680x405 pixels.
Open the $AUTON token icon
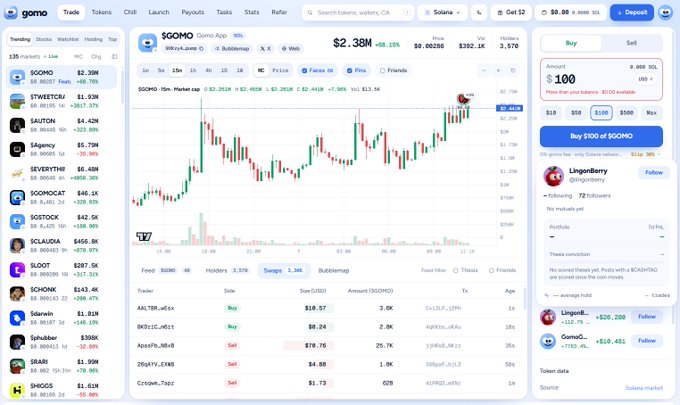17,125
